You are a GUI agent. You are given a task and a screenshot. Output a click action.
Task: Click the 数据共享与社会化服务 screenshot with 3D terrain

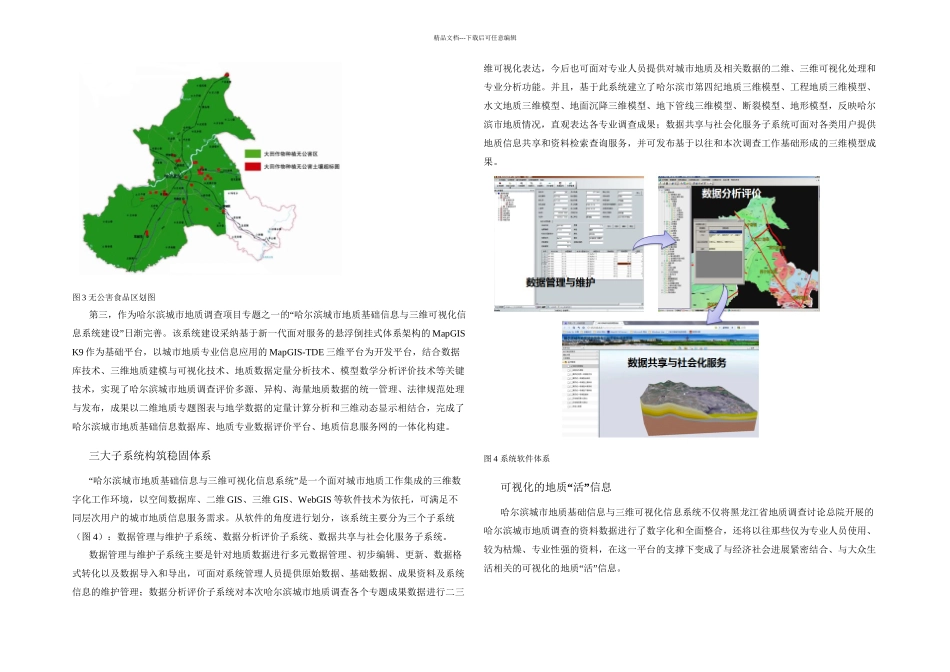point(660,379)
